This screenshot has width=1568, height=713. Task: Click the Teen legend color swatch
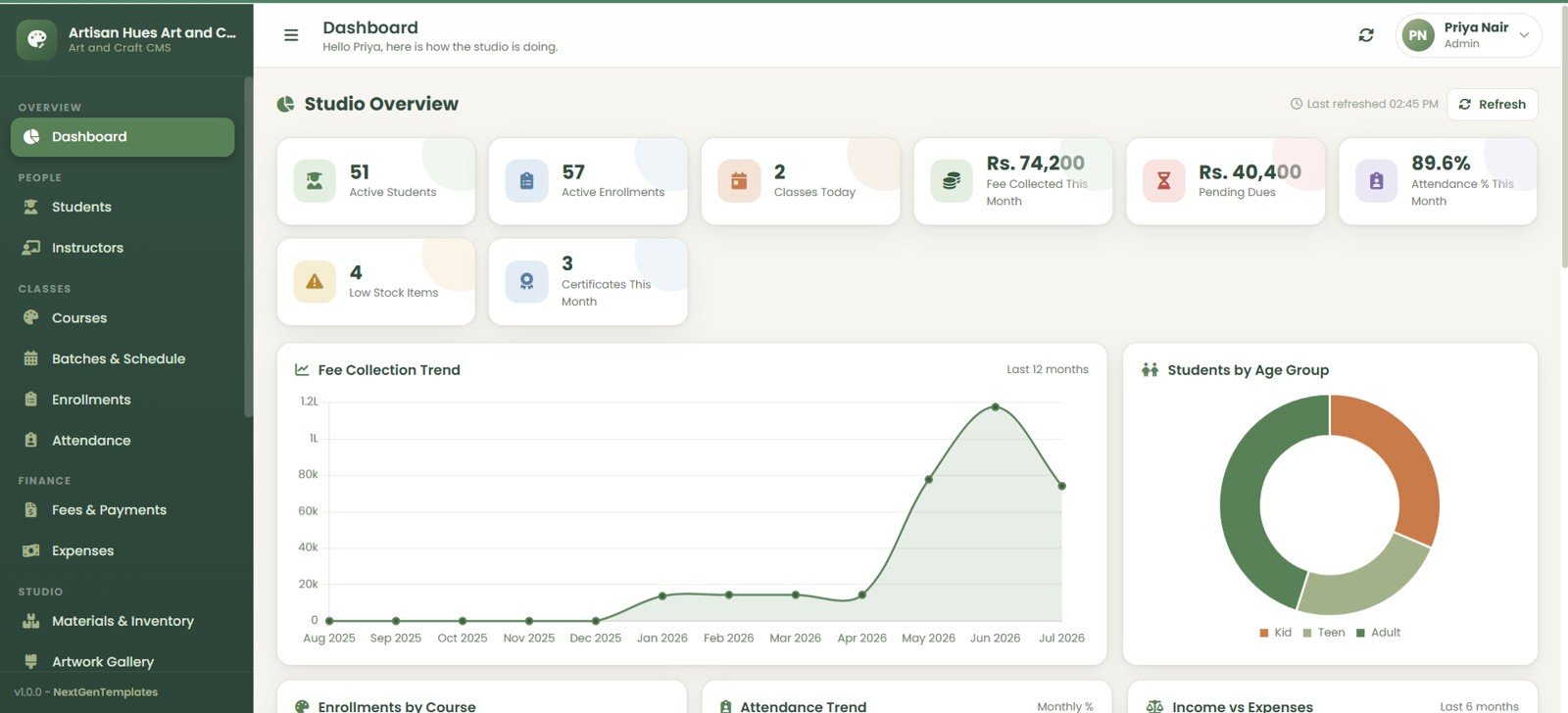(1307, 633)
